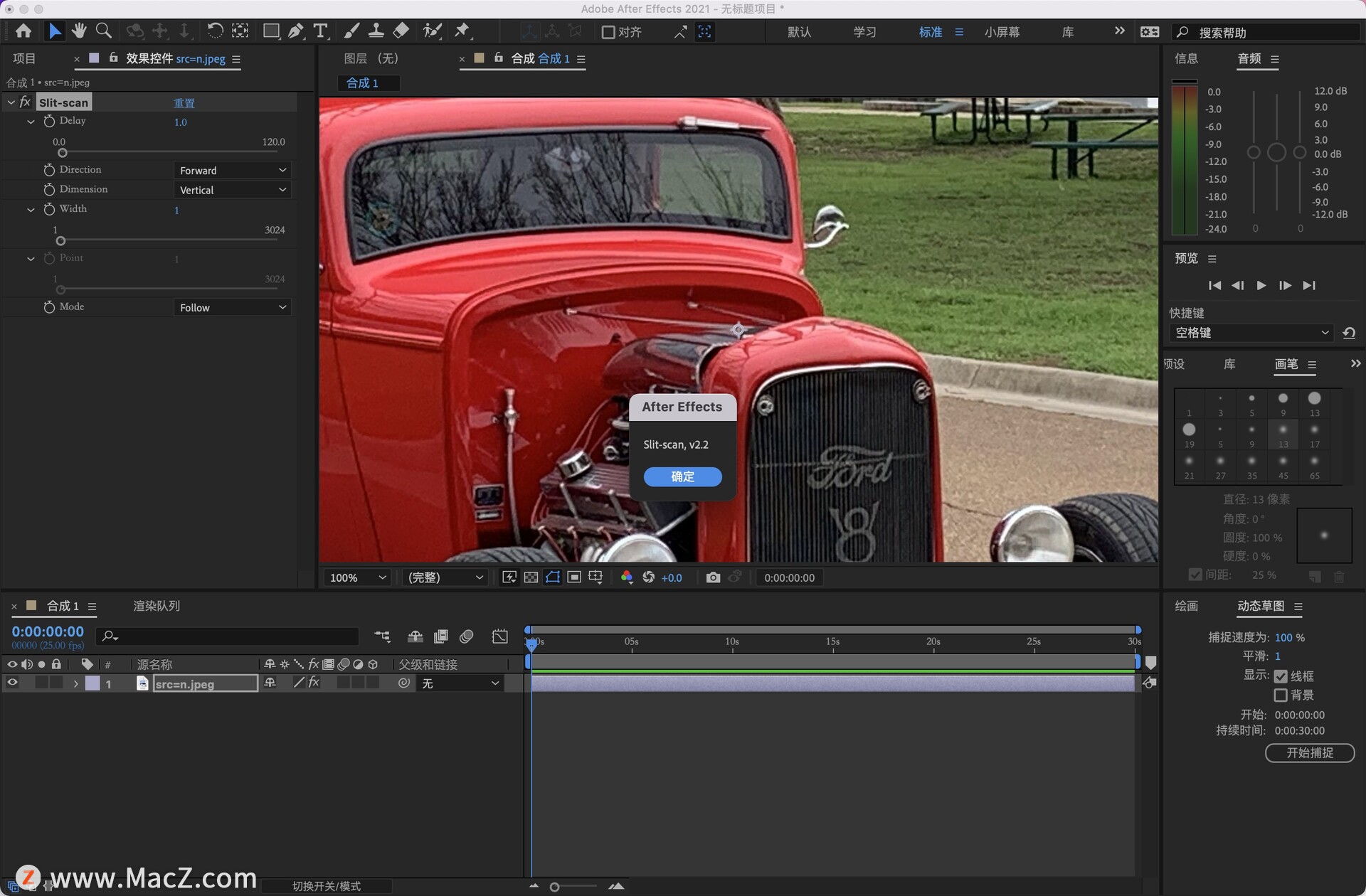Select the Brush tool
Screen dimensions: 1366x896
pos(351,31)
